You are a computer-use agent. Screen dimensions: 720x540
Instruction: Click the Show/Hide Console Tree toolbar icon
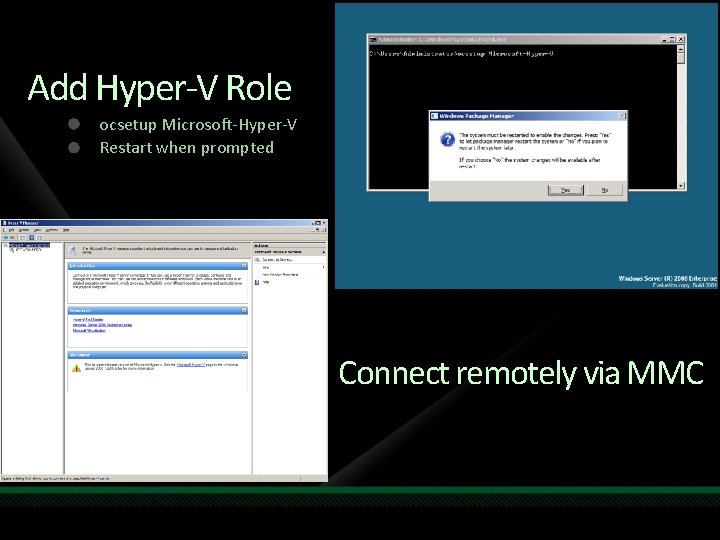(x=22, y=238)
